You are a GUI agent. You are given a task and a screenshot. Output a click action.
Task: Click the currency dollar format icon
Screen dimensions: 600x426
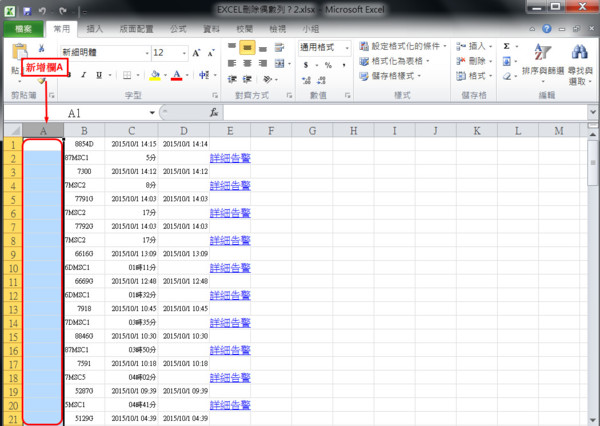[x=306, y=65]
